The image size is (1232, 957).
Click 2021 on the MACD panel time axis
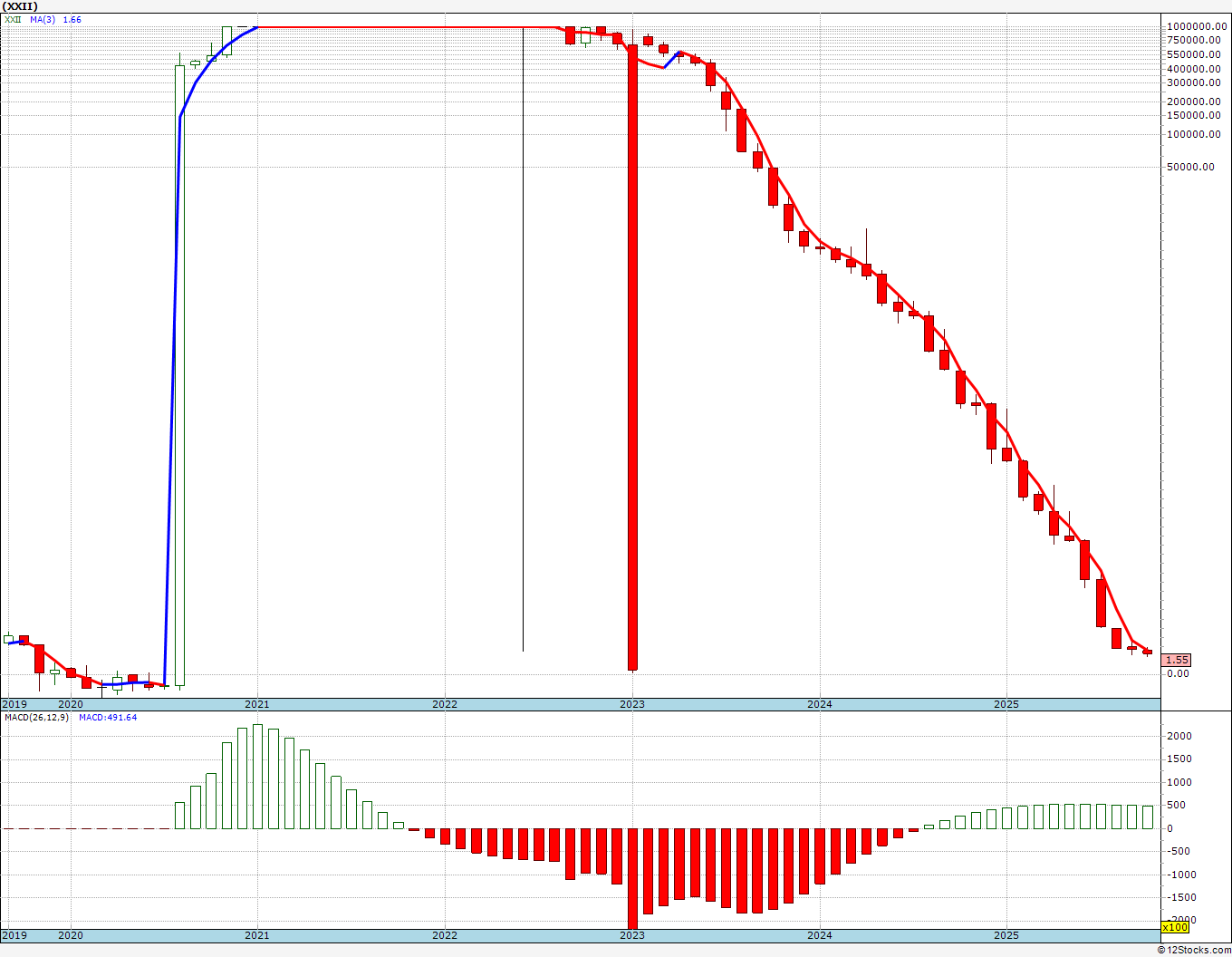click(257, 934)
